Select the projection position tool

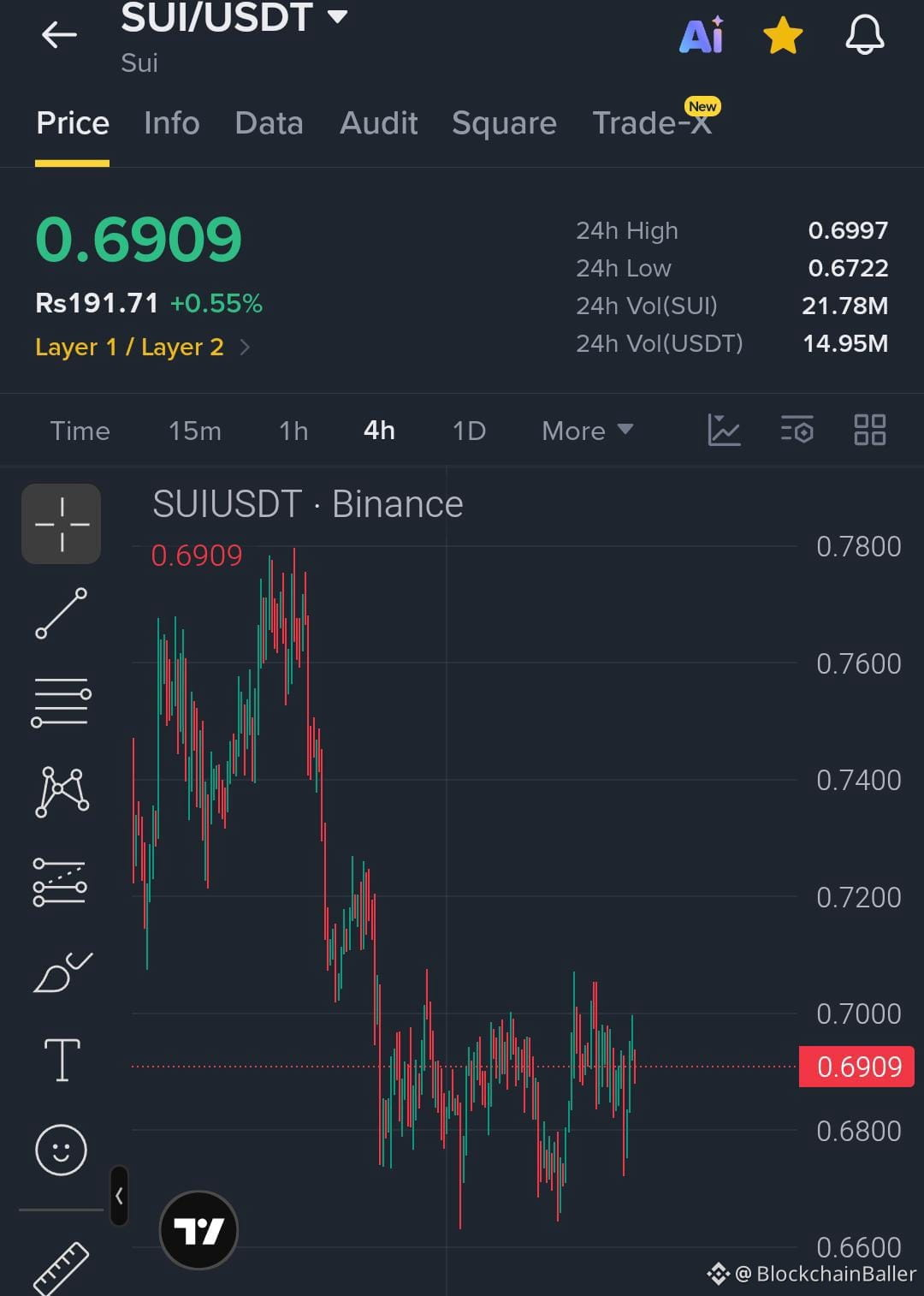60,882
